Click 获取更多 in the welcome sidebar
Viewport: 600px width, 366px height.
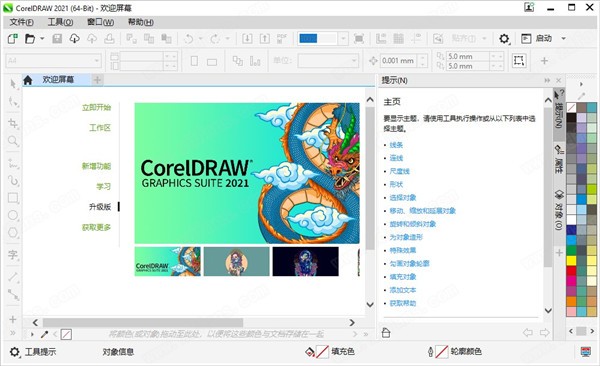(96, 227)
